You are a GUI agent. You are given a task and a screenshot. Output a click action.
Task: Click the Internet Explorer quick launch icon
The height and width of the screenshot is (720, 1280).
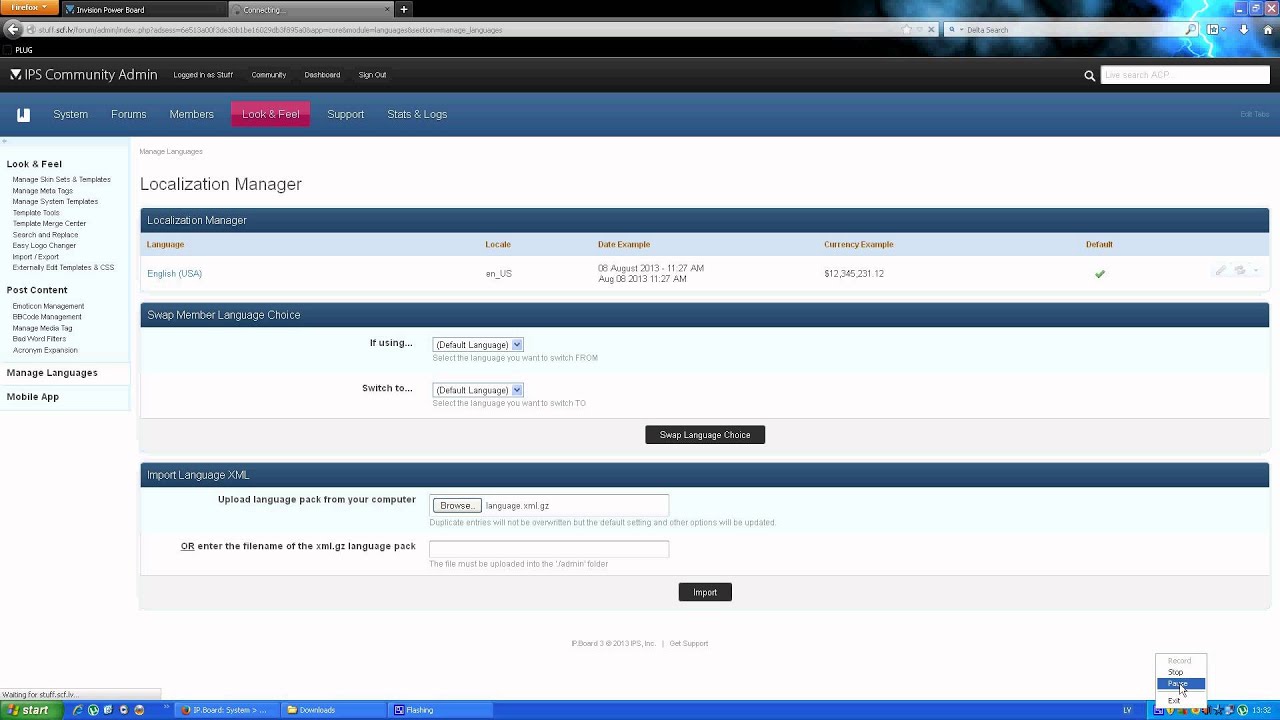click(78, 710)
